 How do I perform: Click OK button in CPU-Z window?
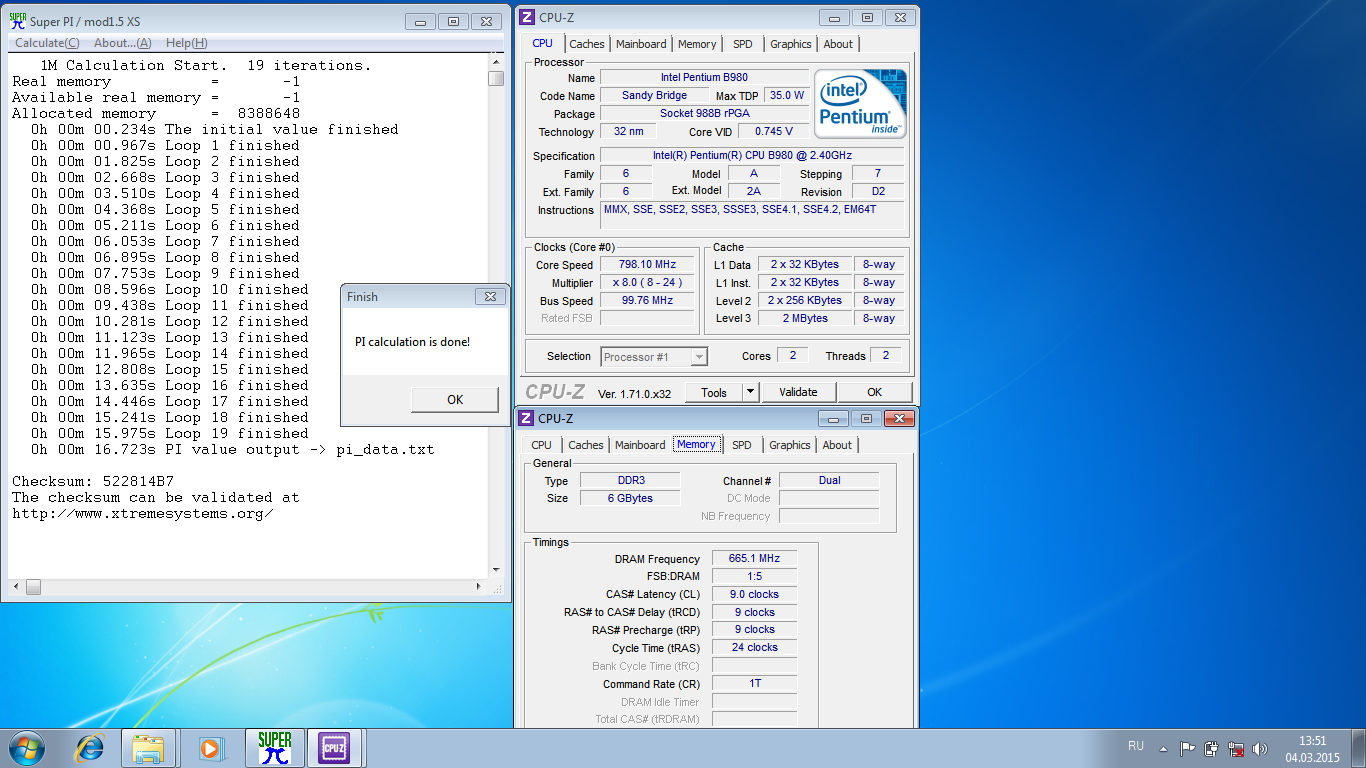875,392
